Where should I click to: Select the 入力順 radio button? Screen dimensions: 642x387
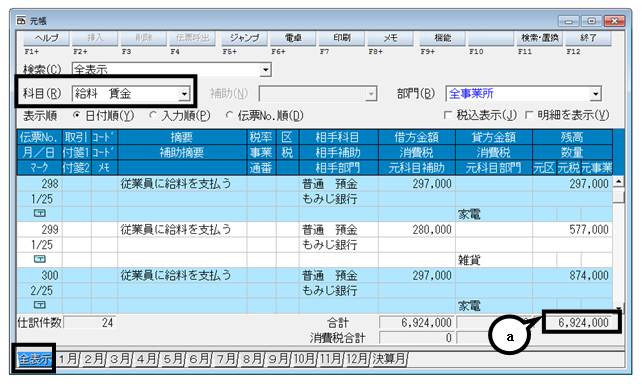tap(153, 115)
